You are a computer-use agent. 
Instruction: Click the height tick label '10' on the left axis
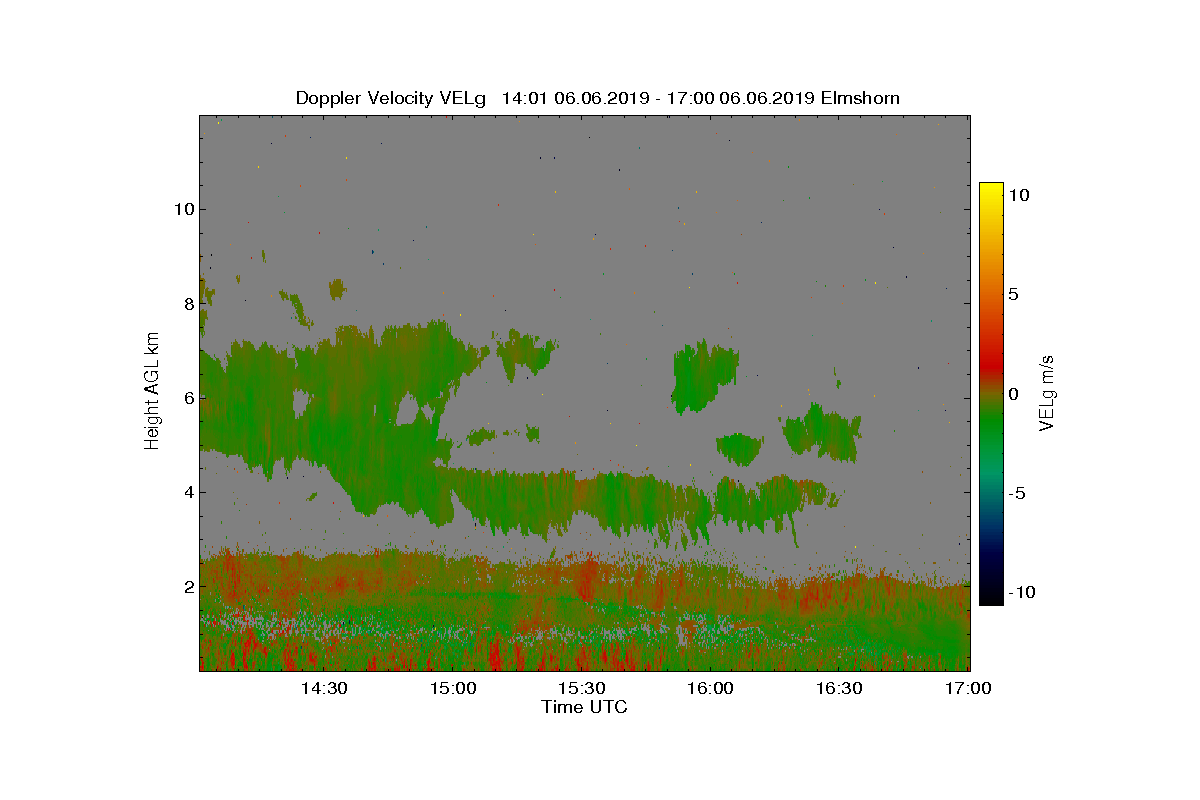click(x=182, y=209)
